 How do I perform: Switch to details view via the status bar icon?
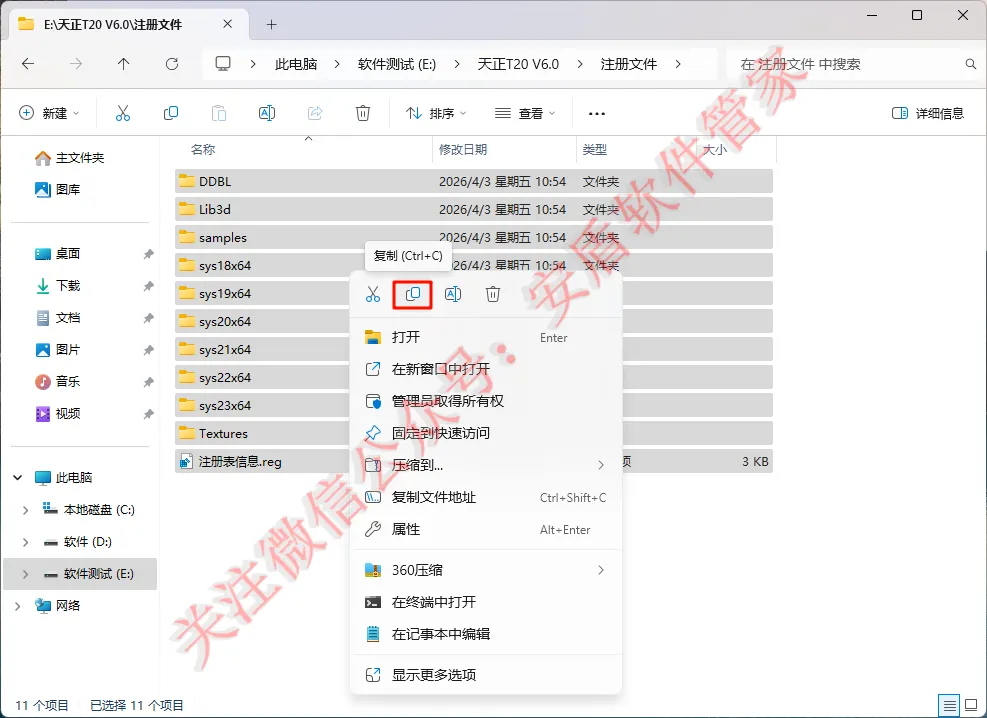pyautogui.click(x=949, y=705)
